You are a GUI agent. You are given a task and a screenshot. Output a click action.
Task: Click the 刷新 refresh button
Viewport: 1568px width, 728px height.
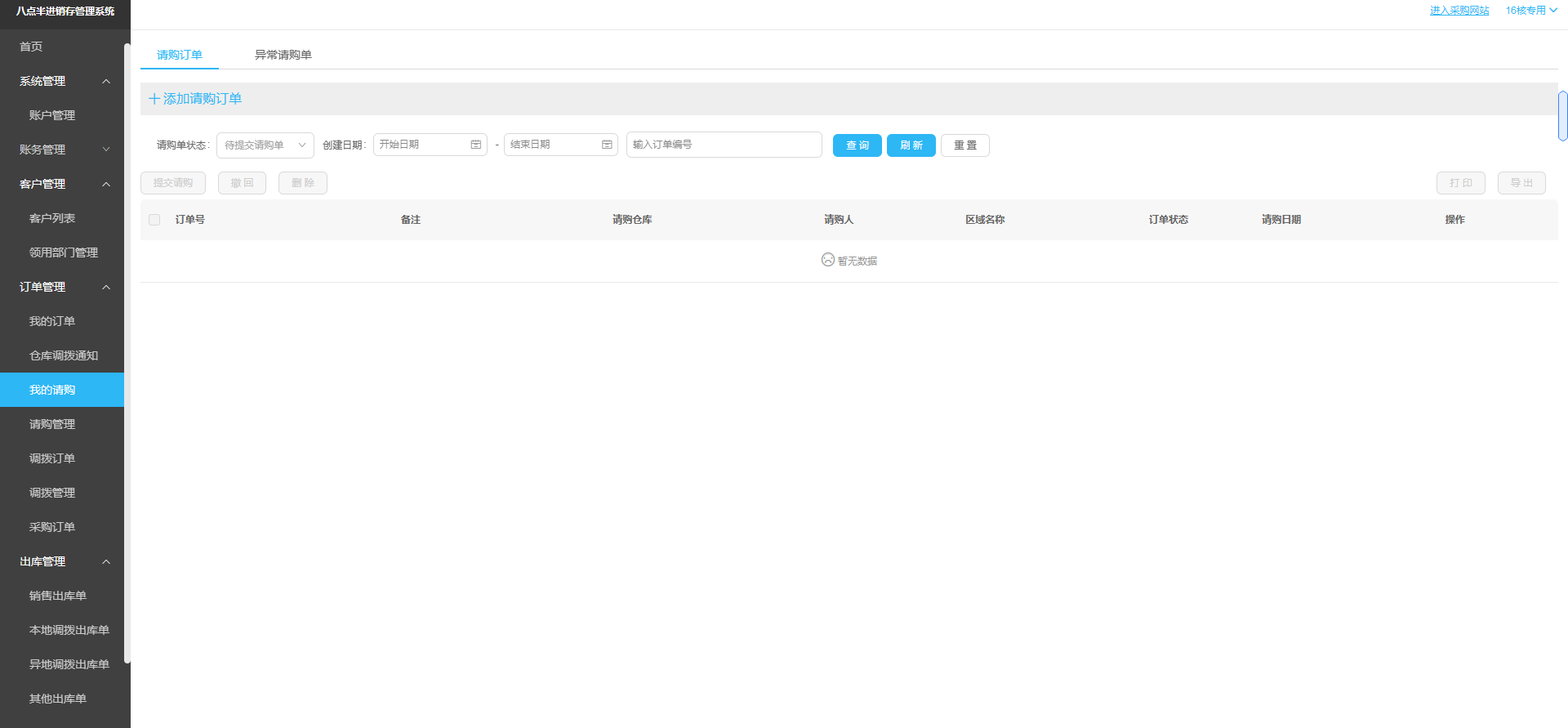(x=911, y=145)
